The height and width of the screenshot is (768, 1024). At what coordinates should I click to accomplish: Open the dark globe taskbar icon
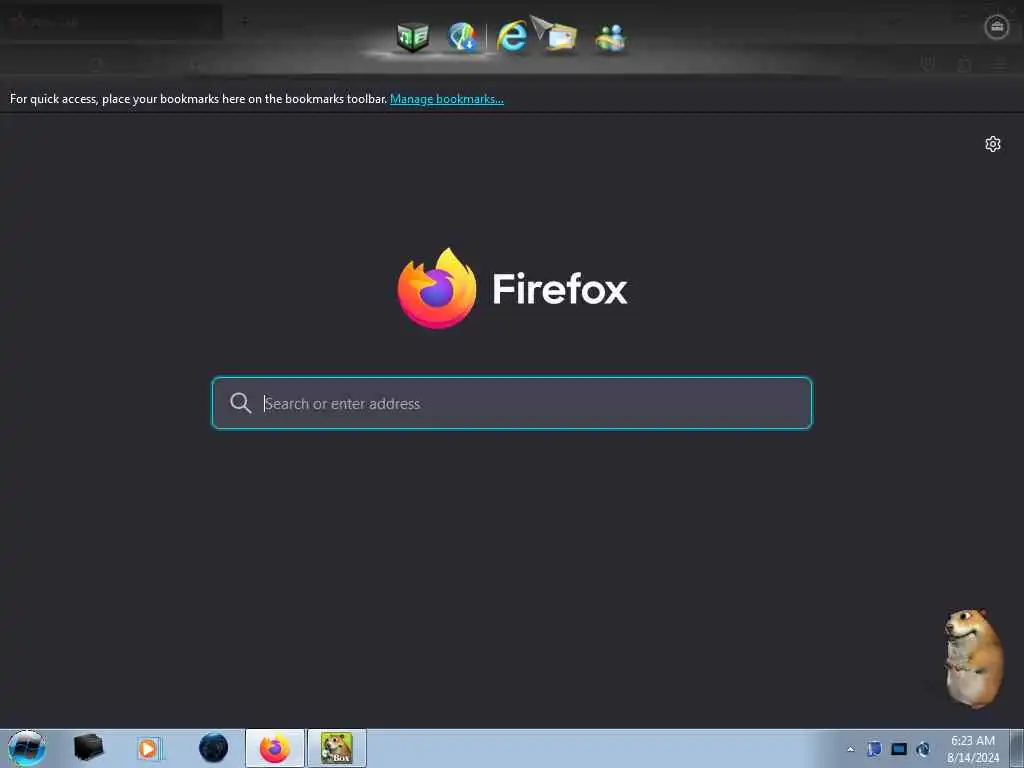[x=214, y=748]
